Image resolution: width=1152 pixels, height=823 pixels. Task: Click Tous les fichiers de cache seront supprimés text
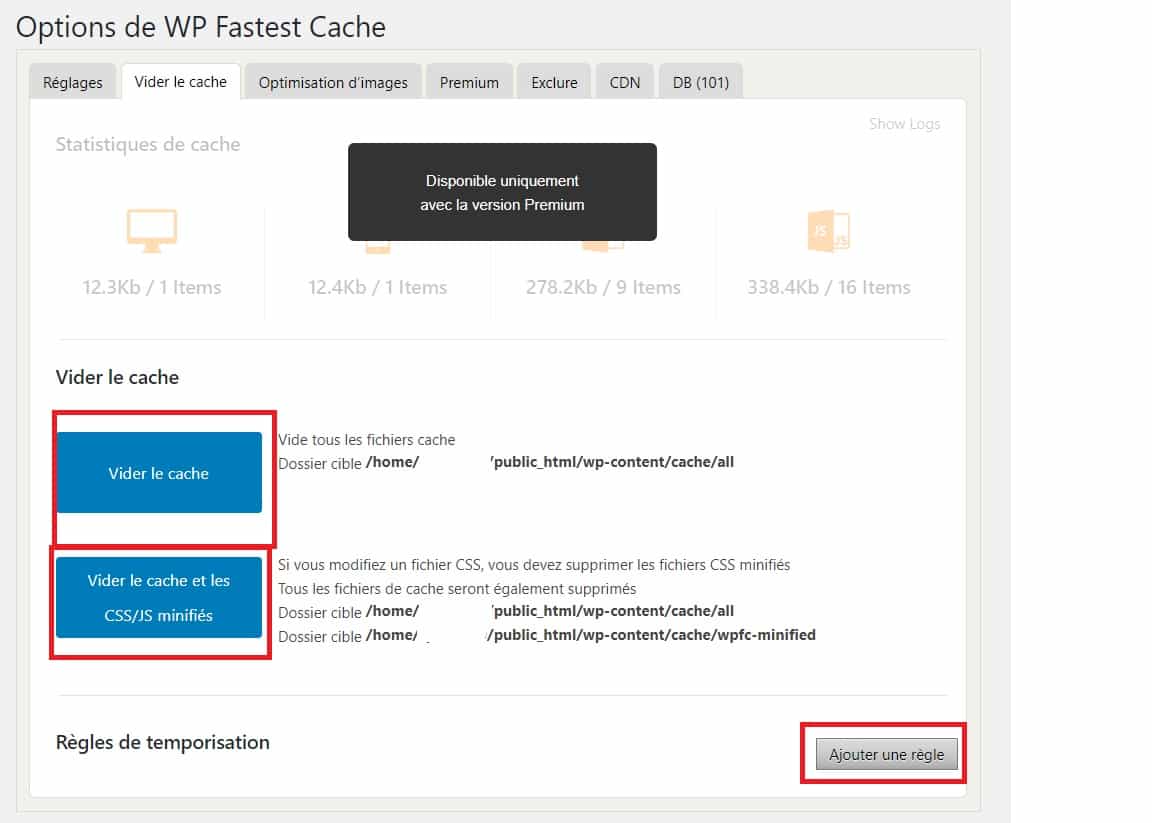coord(457,589)
